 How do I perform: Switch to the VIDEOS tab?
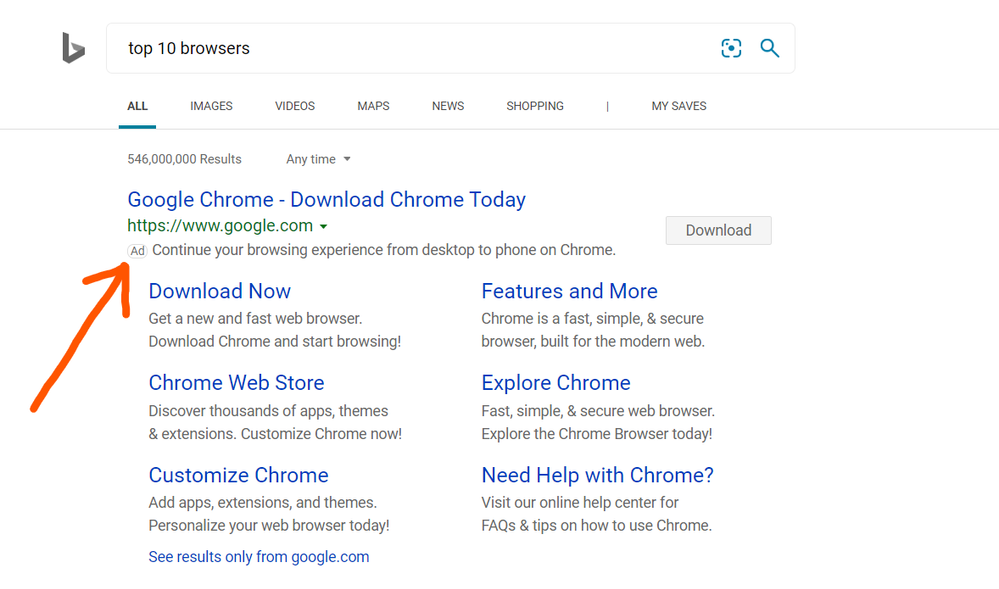(x=294, y=106)
